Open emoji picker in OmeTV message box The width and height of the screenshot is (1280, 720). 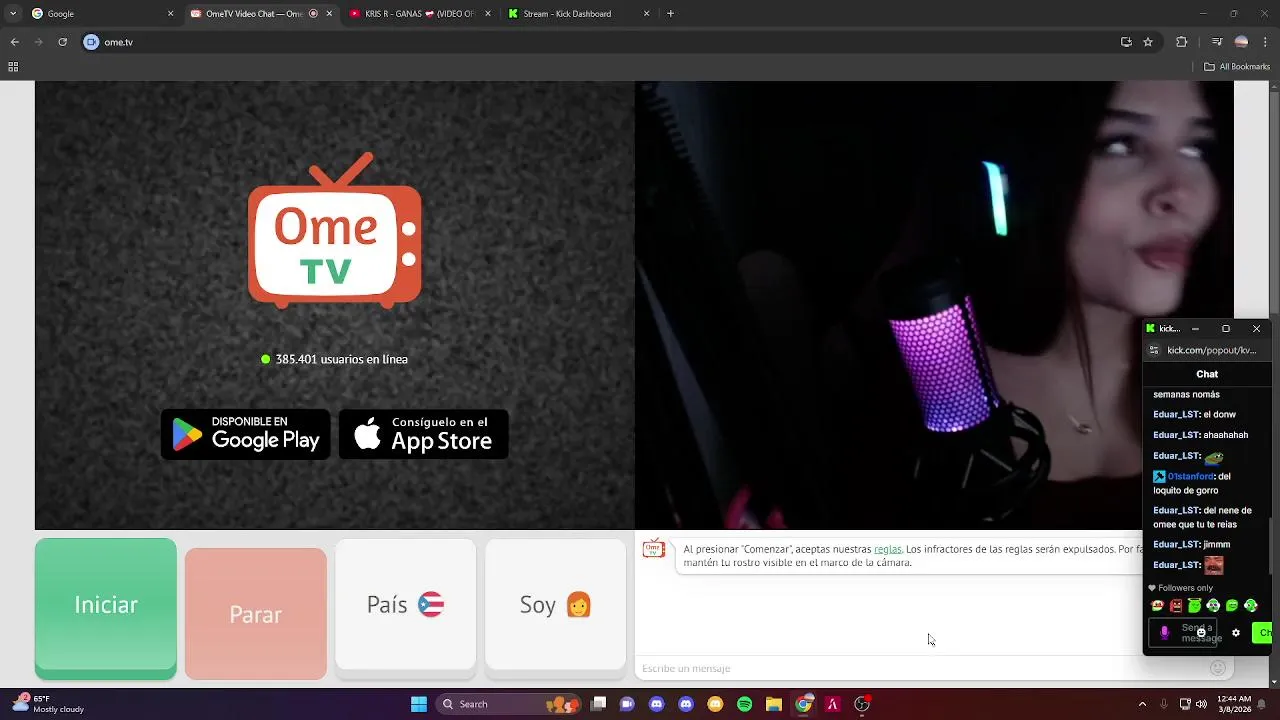click(1217, 668)
